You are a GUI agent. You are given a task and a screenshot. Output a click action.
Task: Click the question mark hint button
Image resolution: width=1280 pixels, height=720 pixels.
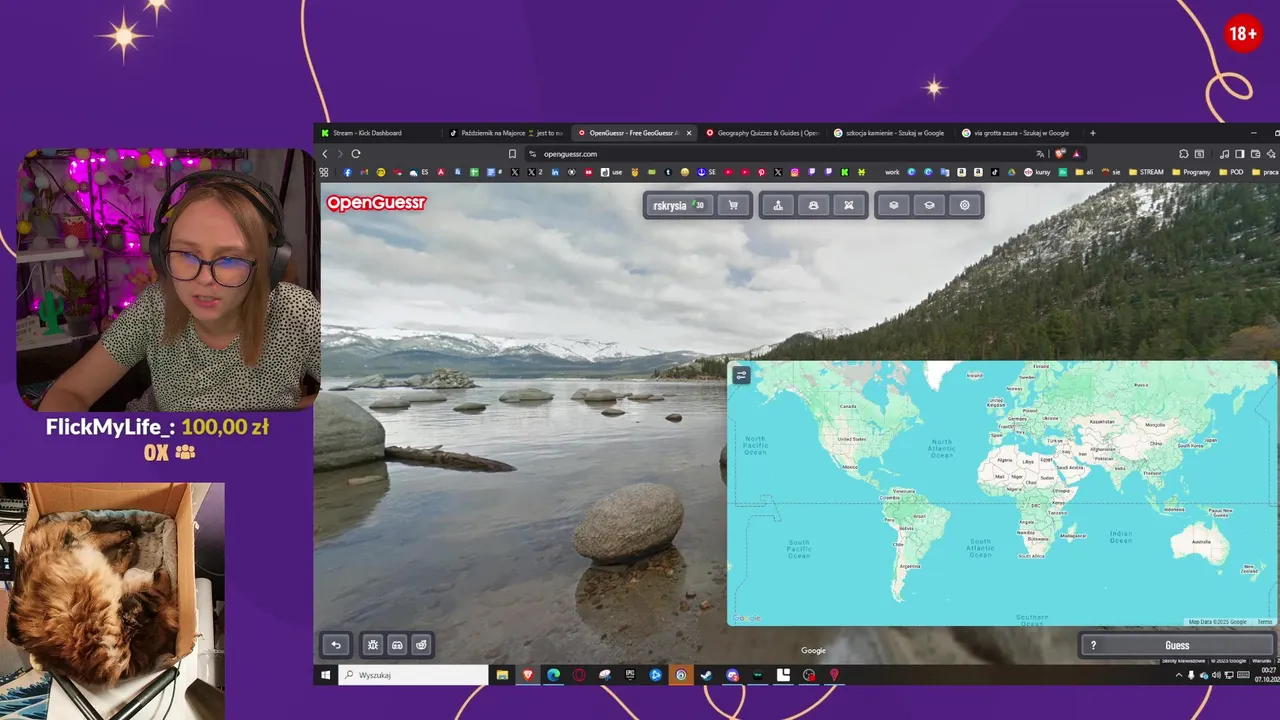click(1093, 645)
